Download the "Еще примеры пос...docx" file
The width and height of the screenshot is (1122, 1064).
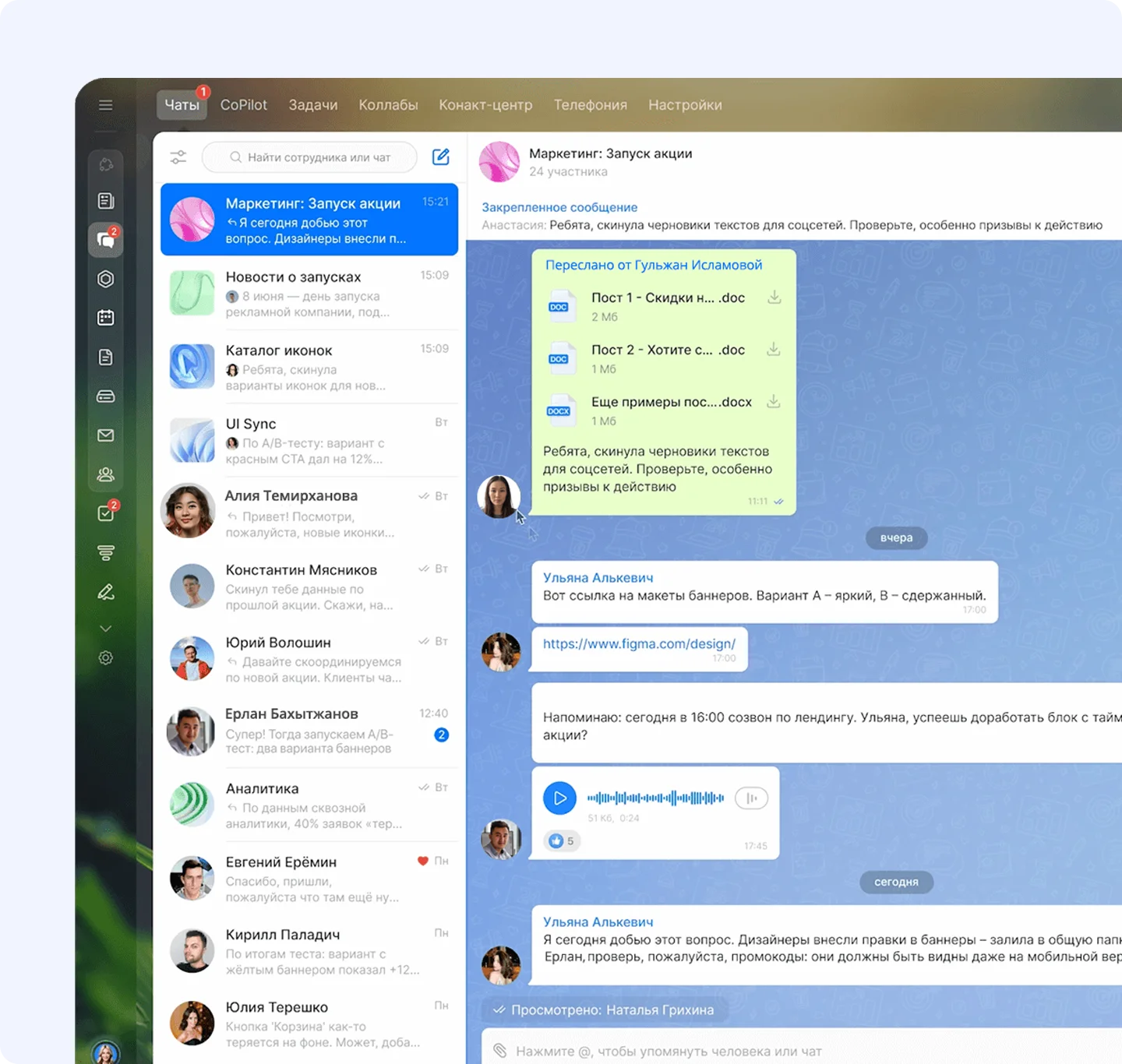click(x=774, y=402)
